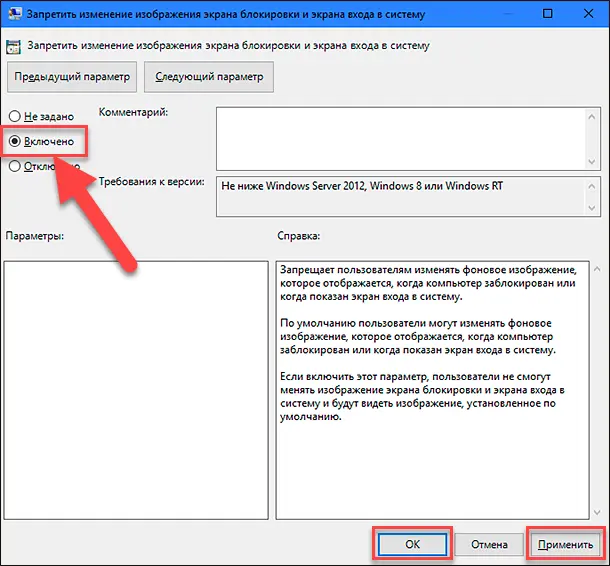
Task: Close the policy dialog with X
Action: tap(589, 14)
